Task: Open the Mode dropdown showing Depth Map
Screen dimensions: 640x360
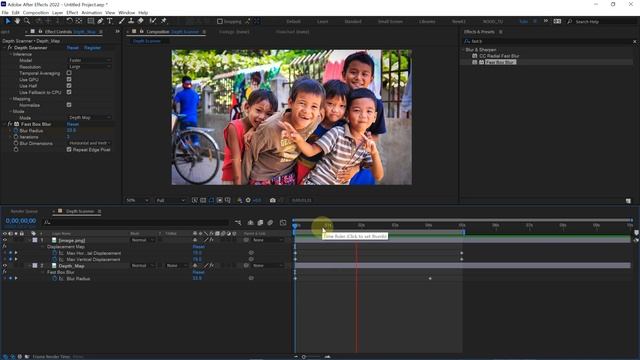Action: (89, 118)
